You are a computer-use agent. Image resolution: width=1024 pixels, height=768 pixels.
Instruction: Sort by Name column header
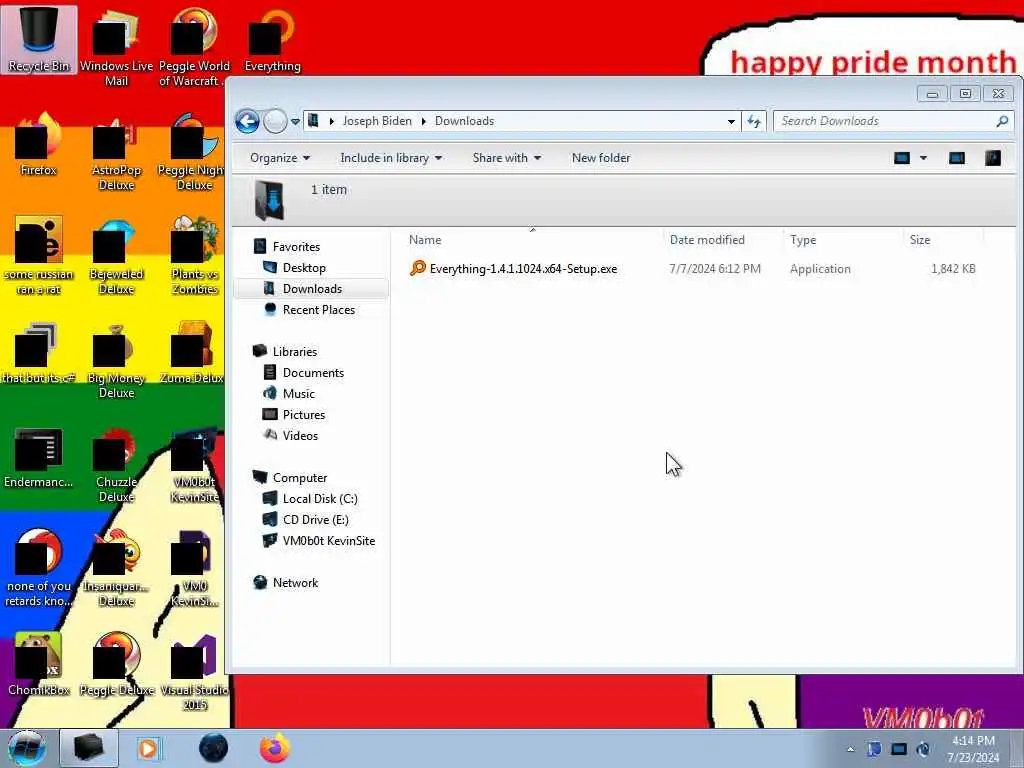tap(532, 240)
